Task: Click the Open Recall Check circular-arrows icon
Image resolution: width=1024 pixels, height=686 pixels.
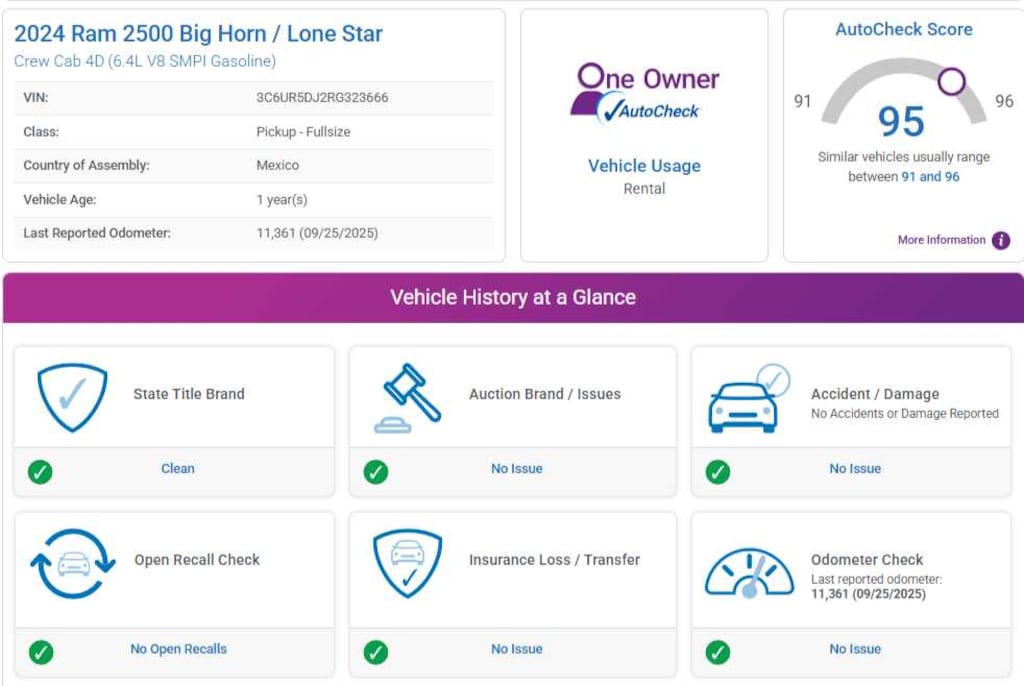Action: (72, 563)
